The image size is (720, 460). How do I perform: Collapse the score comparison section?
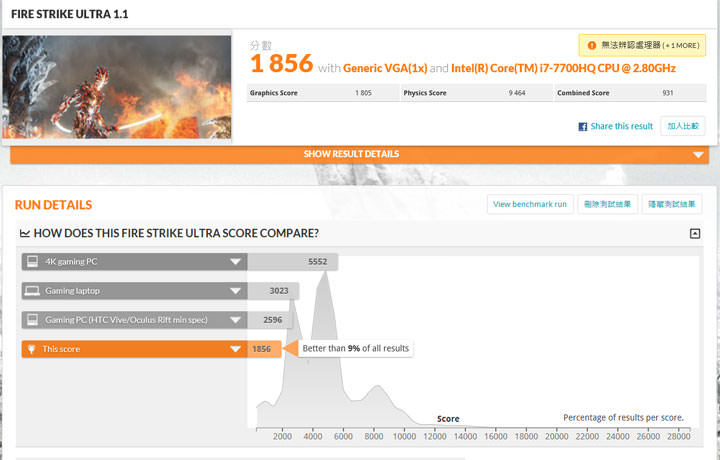(694, 233)
